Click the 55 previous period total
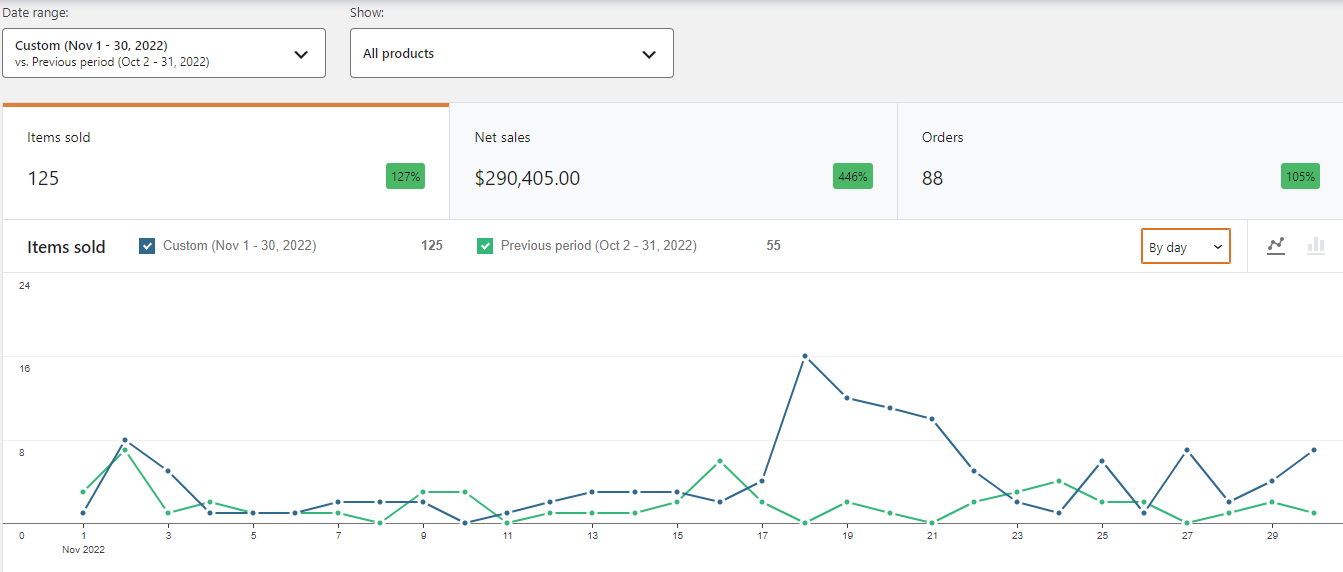Viewport: 1343px width, 572px height. point(773,246)
